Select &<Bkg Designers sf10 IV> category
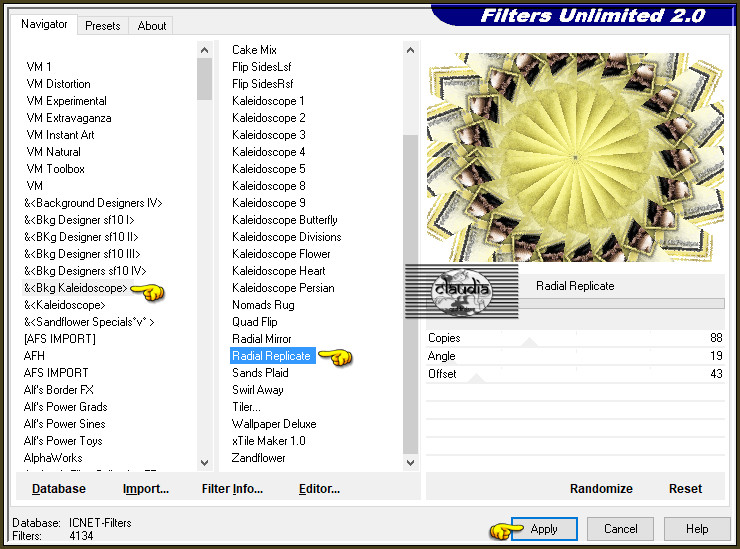740x549 pixels. point(85,271)
